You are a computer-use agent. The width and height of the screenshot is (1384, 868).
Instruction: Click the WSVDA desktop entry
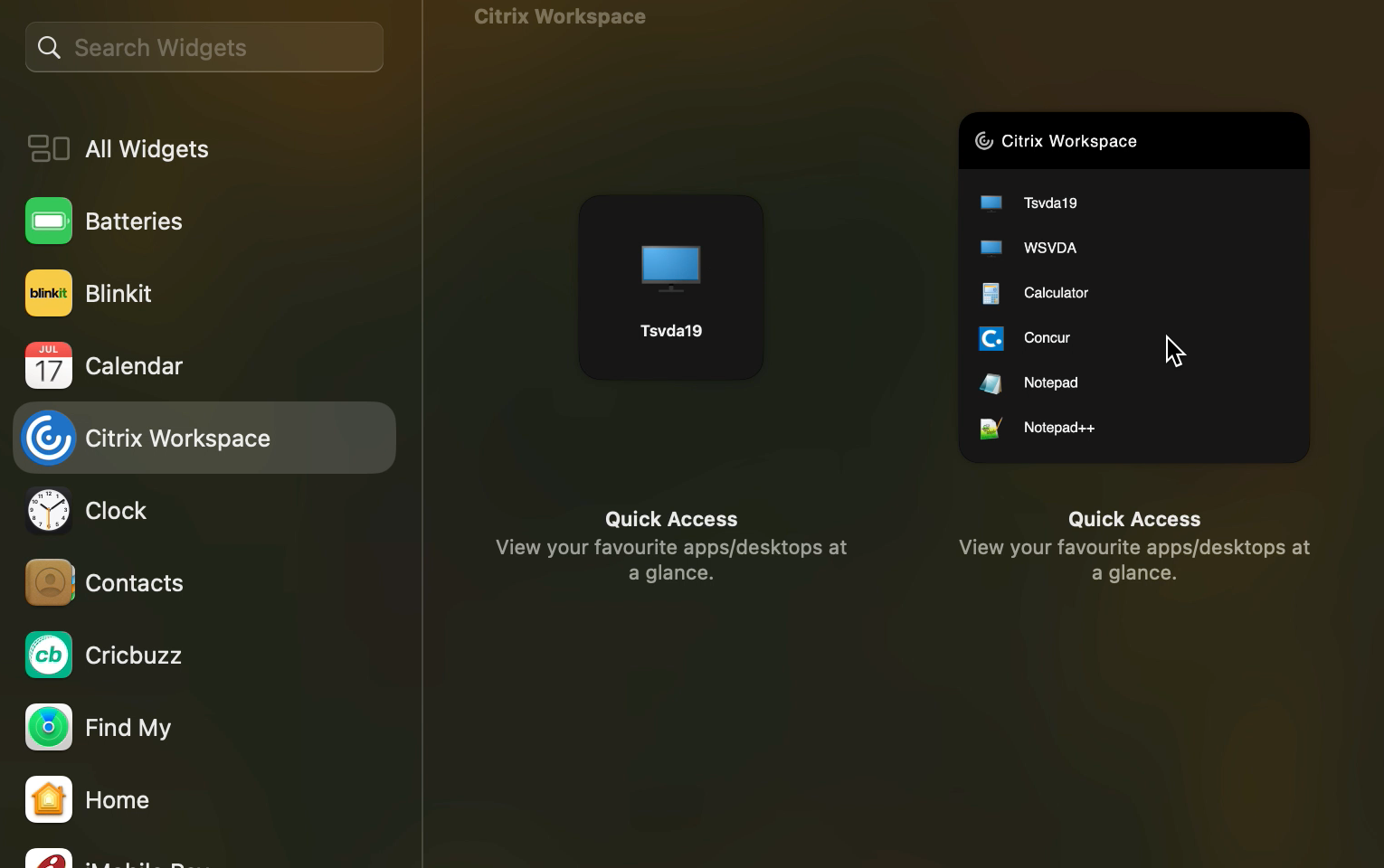point(1049,248)
